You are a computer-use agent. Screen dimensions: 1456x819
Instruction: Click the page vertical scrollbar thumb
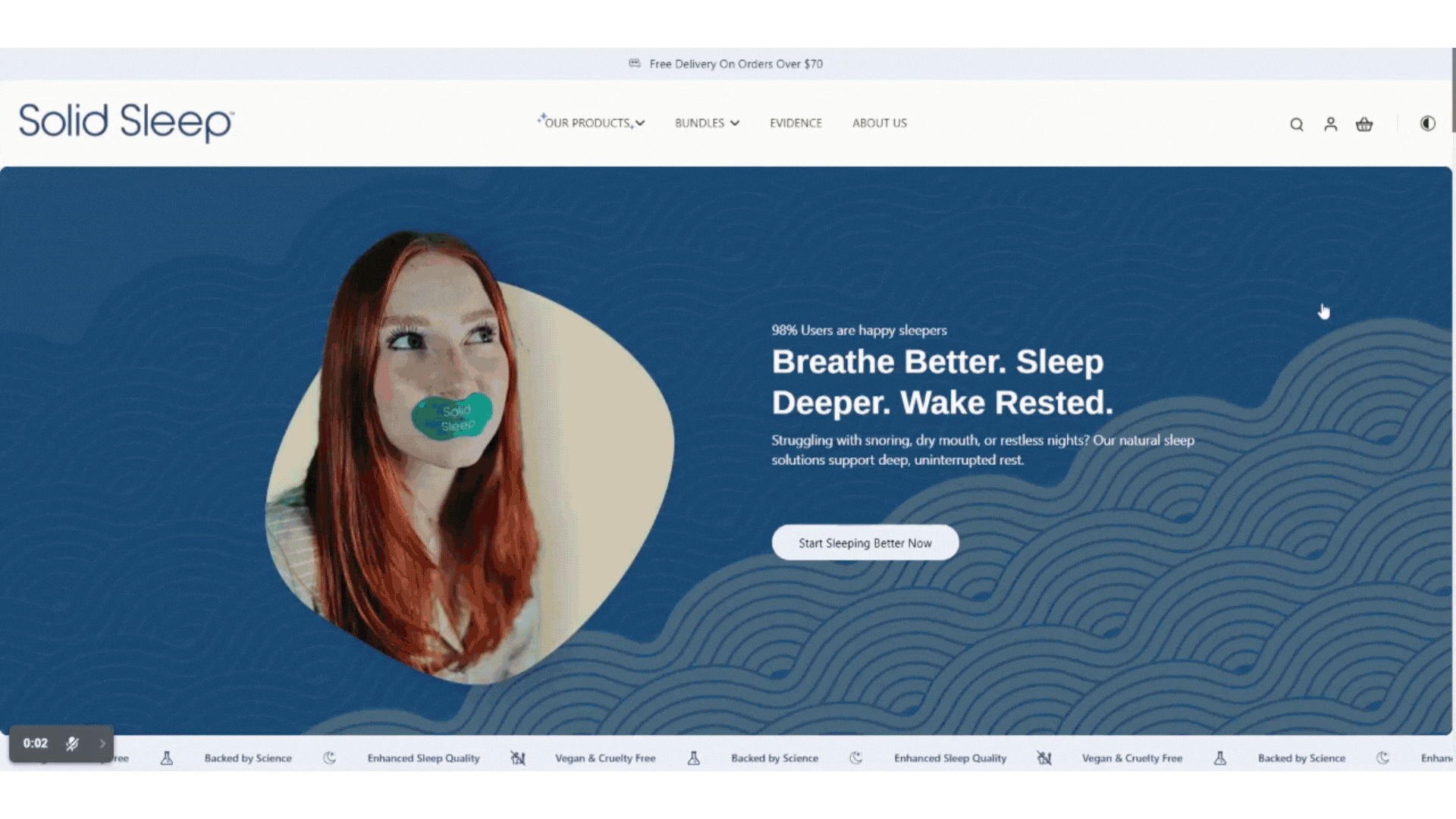[x=1453, y=91]
